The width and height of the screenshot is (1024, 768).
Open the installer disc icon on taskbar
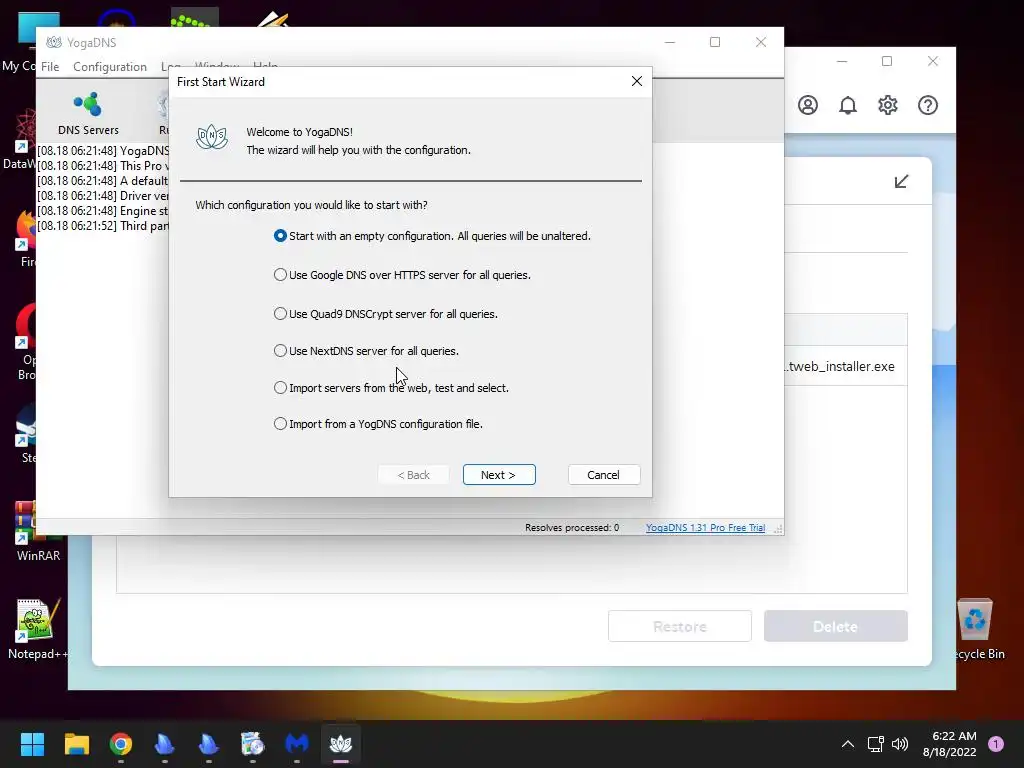click(253, 744)
